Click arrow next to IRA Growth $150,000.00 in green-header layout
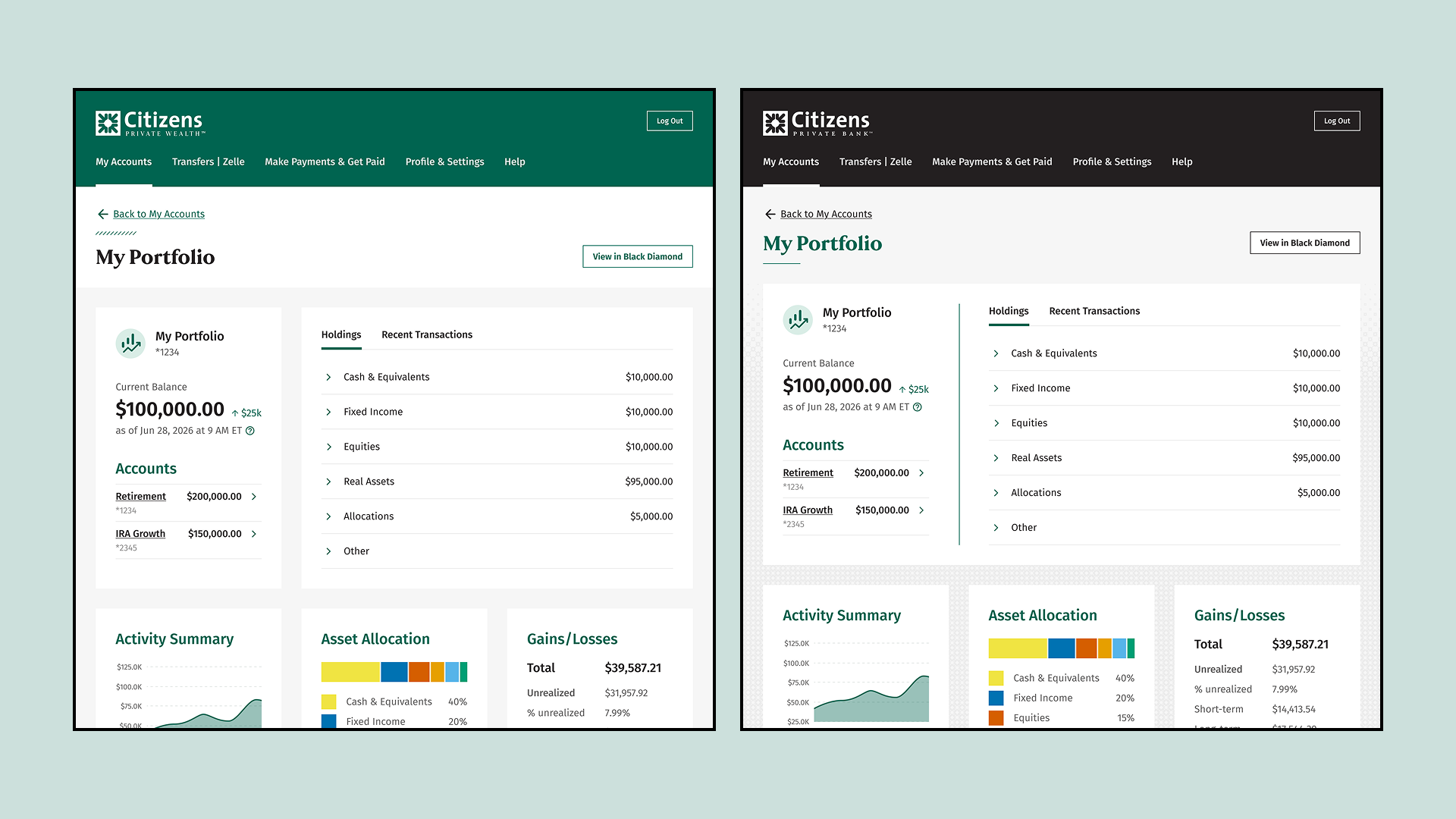The image size is (1456, 819). coord(254,534)
